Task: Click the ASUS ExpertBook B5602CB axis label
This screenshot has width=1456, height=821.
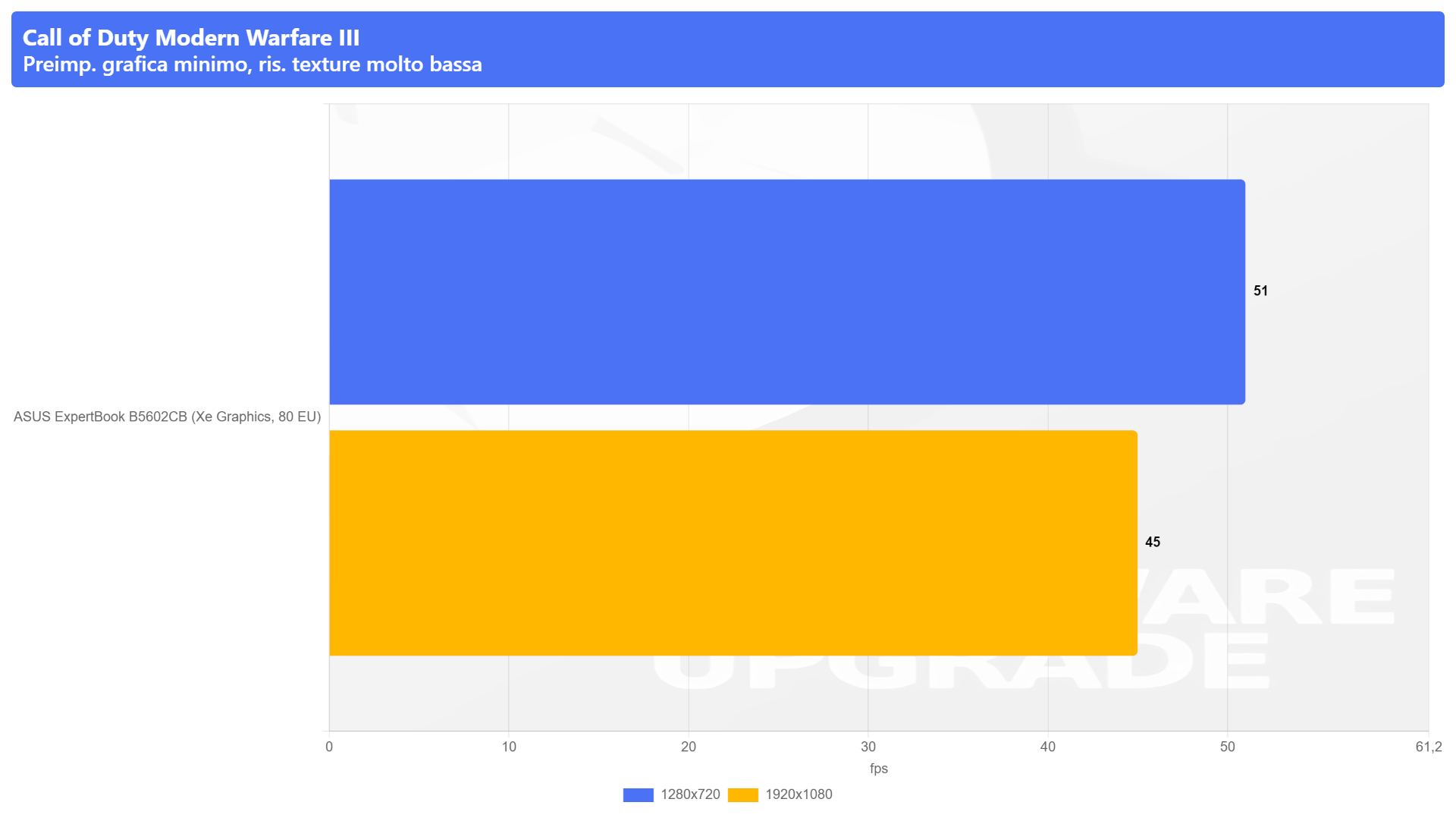Action: coord(167,417)
